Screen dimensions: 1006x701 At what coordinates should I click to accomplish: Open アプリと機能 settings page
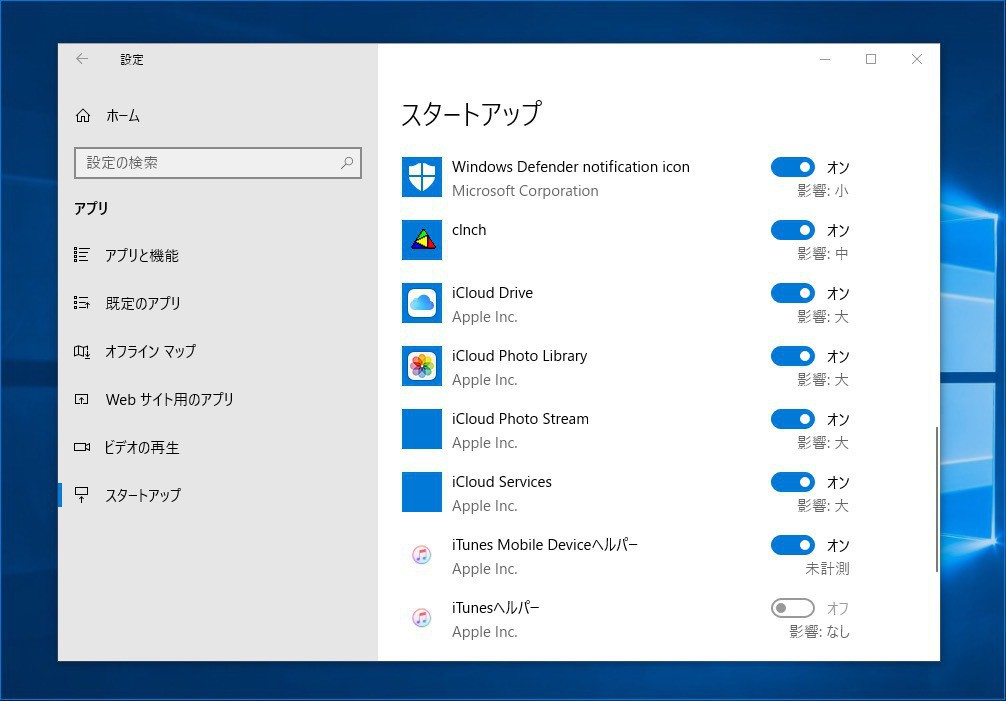[x=141, y=255]
